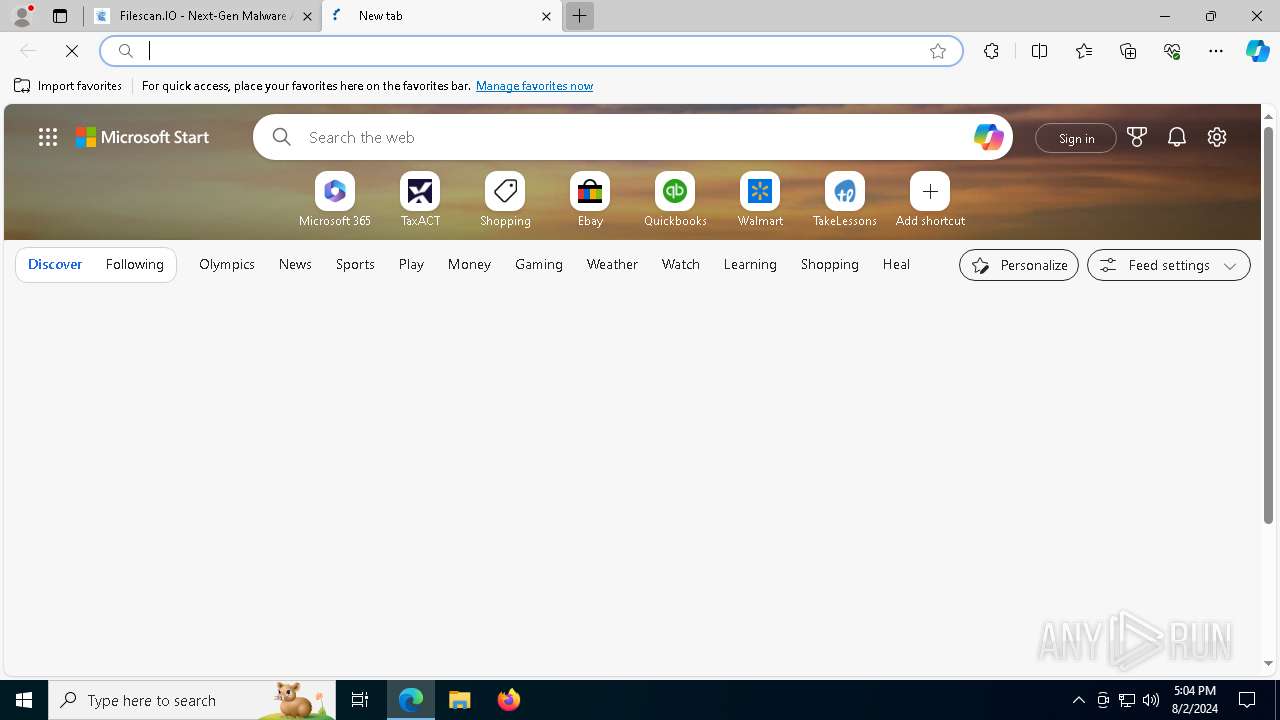Open the Favorites star list
Image resolution: width=1280 pixels, height=720 pixels.
point(1084,51)
